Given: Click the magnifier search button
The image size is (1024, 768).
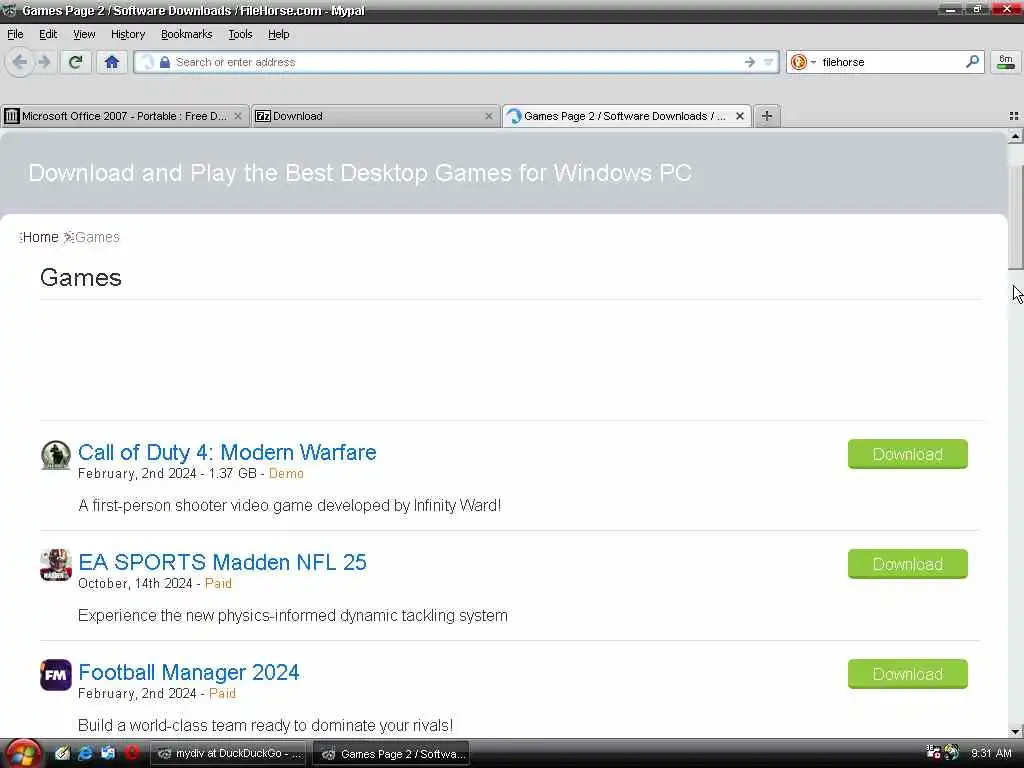Looking at the screenshot, I should point(972,62).
